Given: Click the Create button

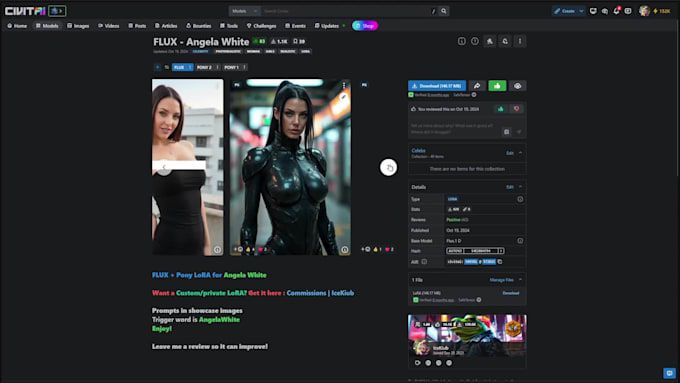Looking at the screenshot, I should (565, 11).
